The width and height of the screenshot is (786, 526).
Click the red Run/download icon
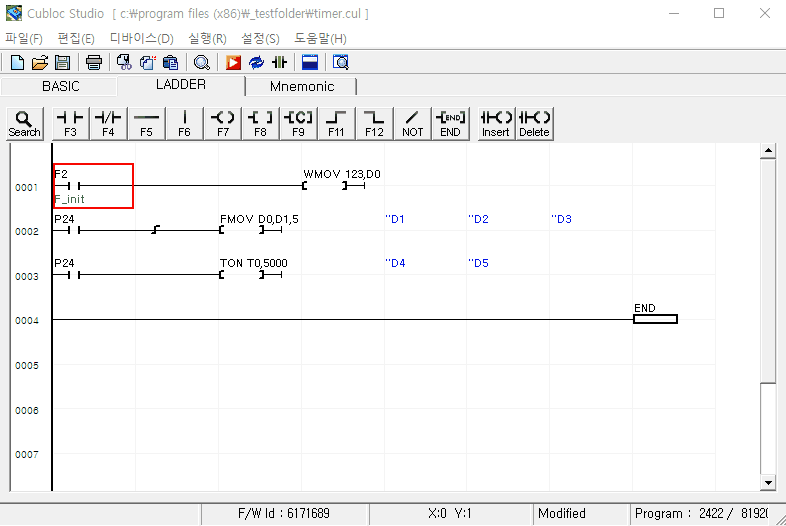click(x=233, y=62)
